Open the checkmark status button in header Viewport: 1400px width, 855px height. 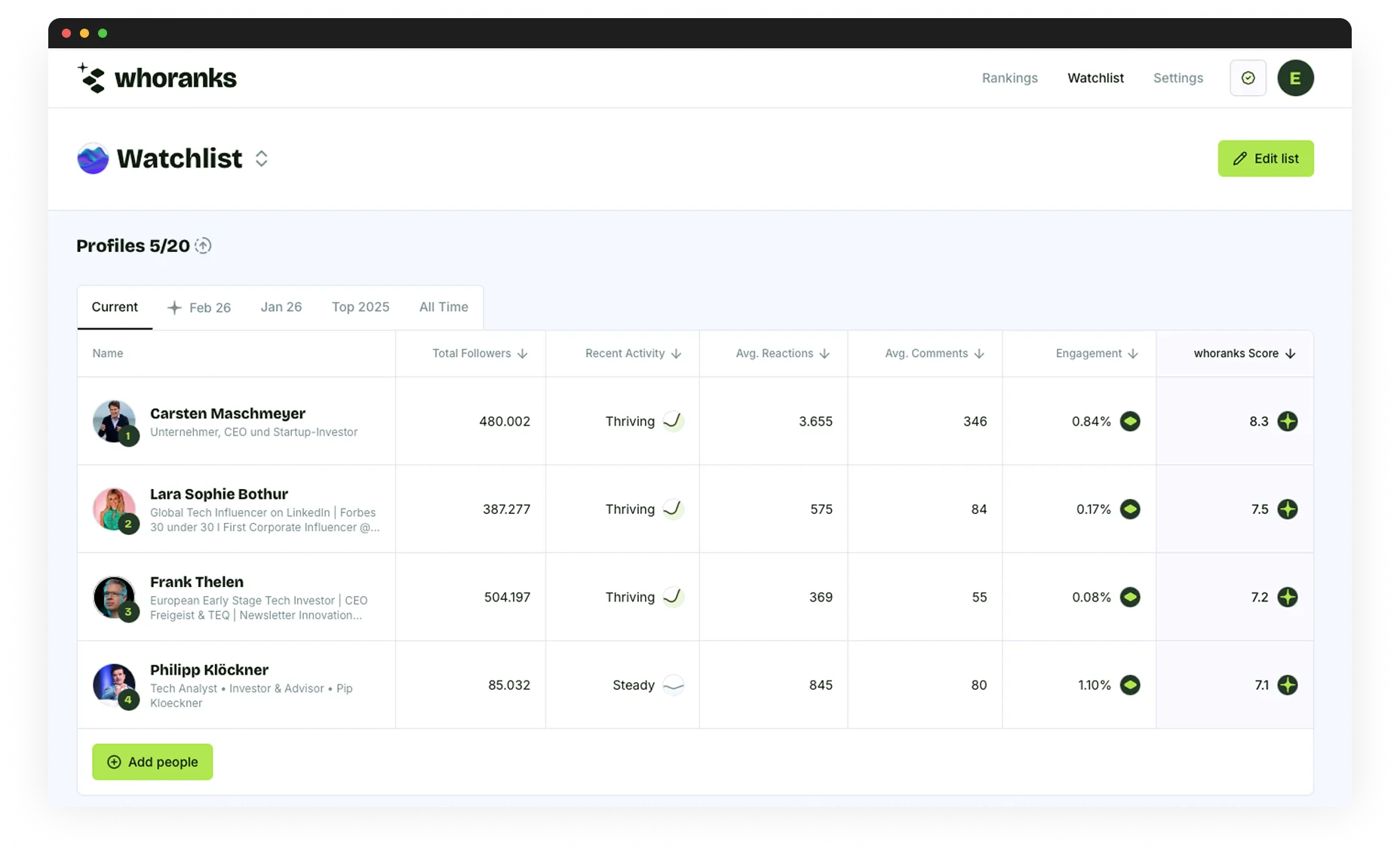point(1248,78)
